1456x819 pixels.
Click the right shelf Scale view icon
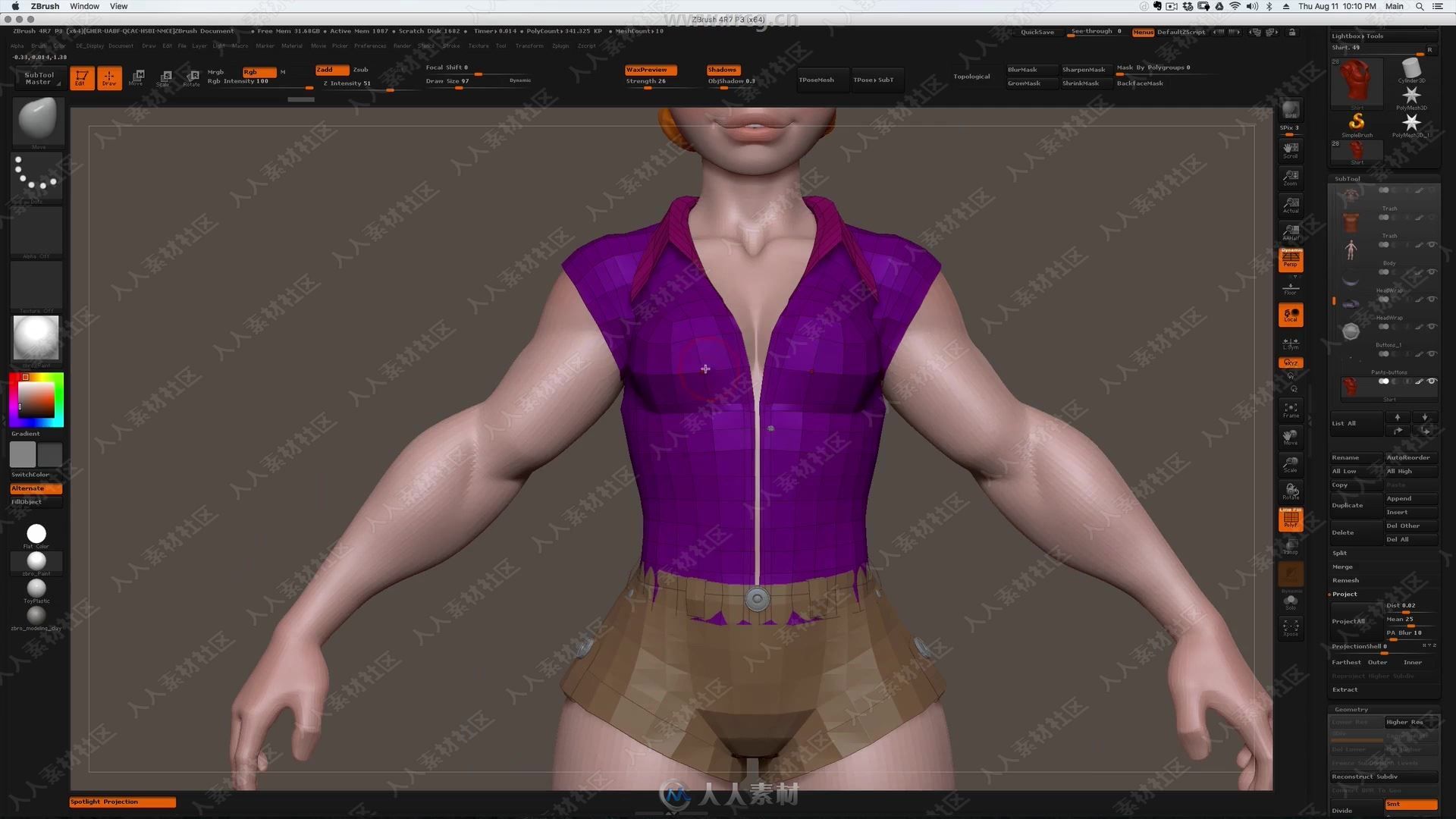1291,464
